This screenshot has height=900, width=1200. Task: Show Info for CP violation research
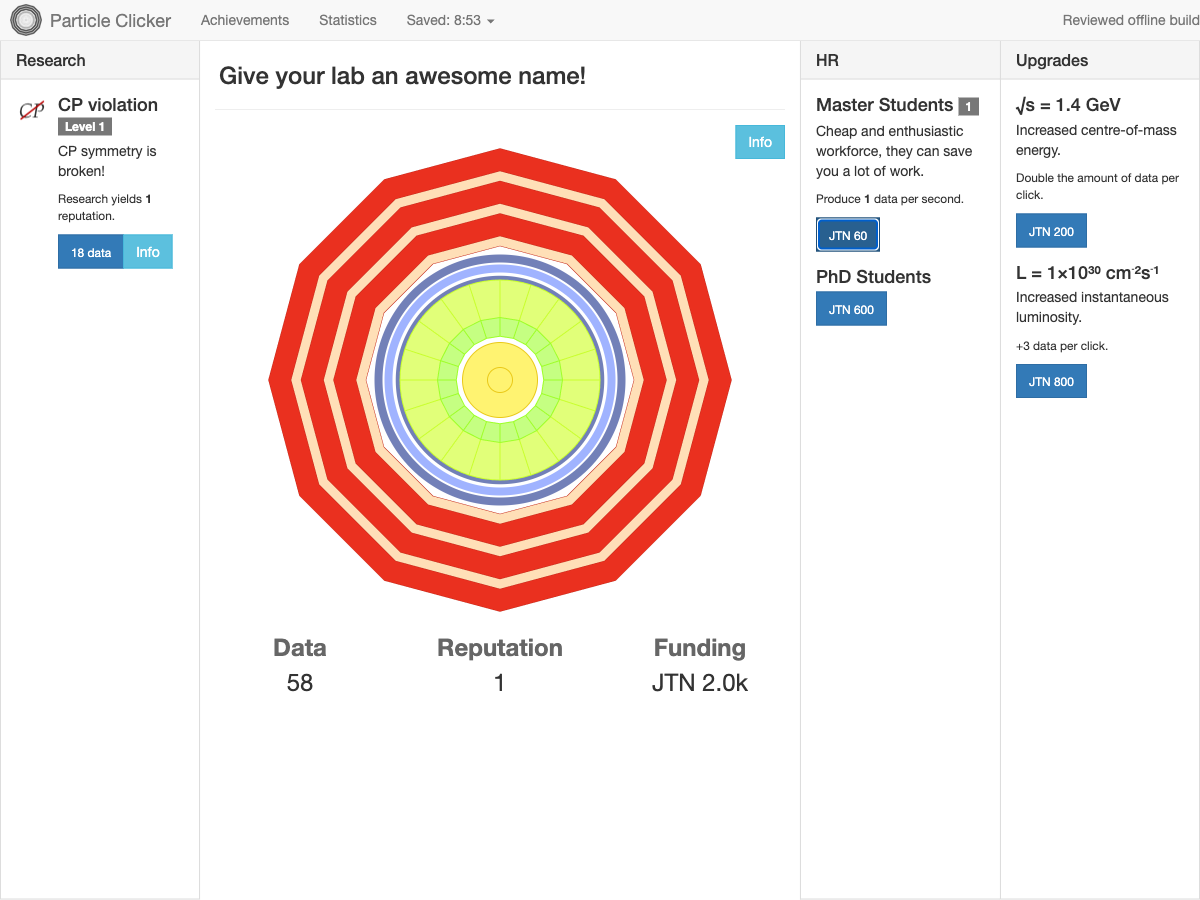(148, 252)
